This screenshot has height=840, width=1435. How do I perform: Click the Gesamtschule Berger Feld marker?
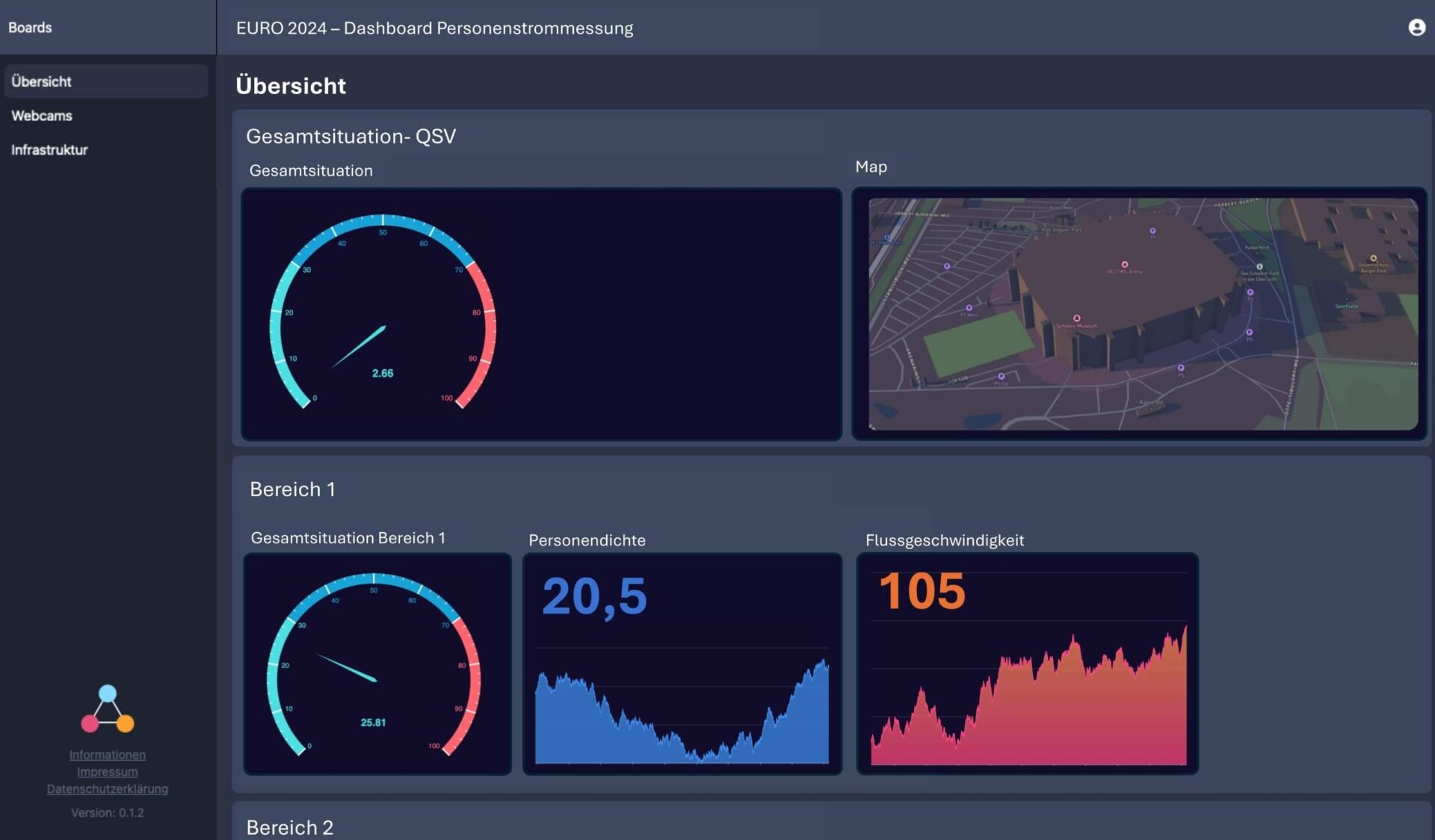click(1373, 256)
